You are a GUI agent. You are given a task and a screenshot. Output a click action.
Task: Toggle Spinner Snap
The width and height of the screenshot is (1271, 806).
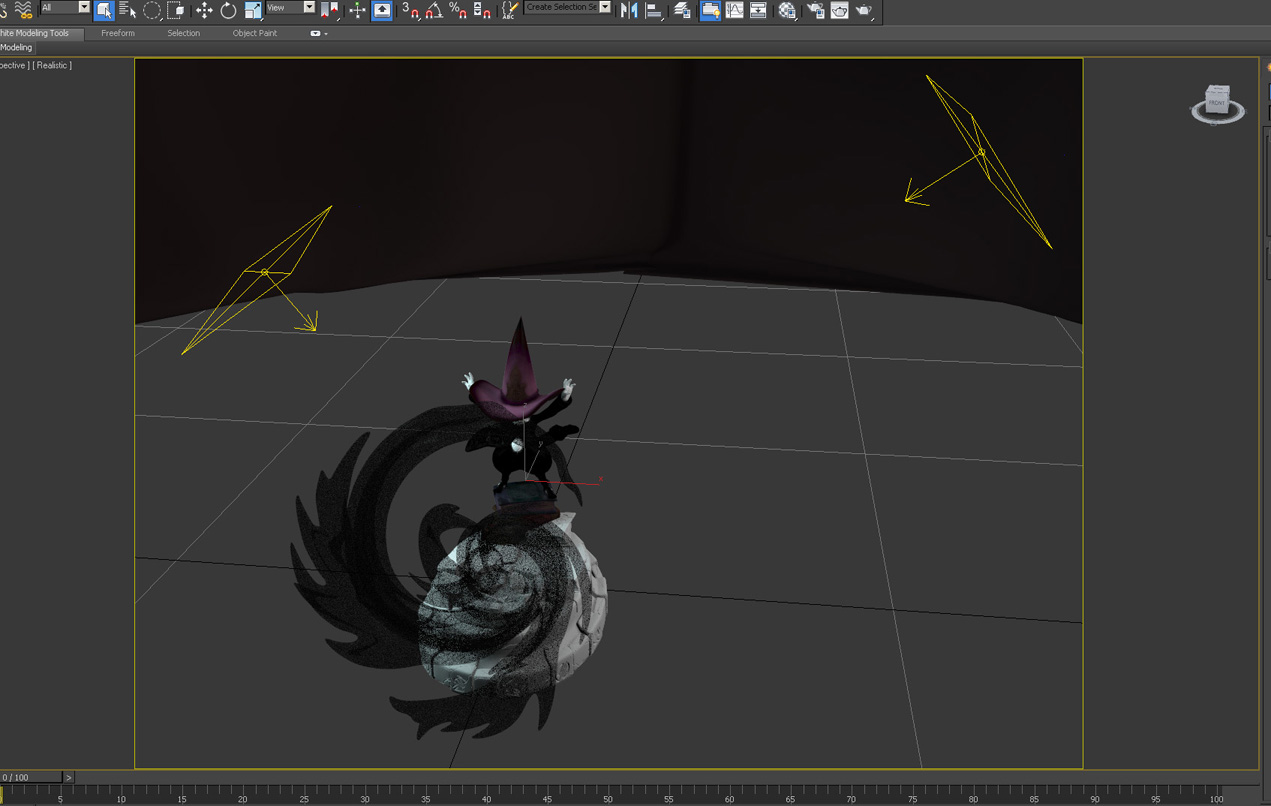click(x=482, y=10)
